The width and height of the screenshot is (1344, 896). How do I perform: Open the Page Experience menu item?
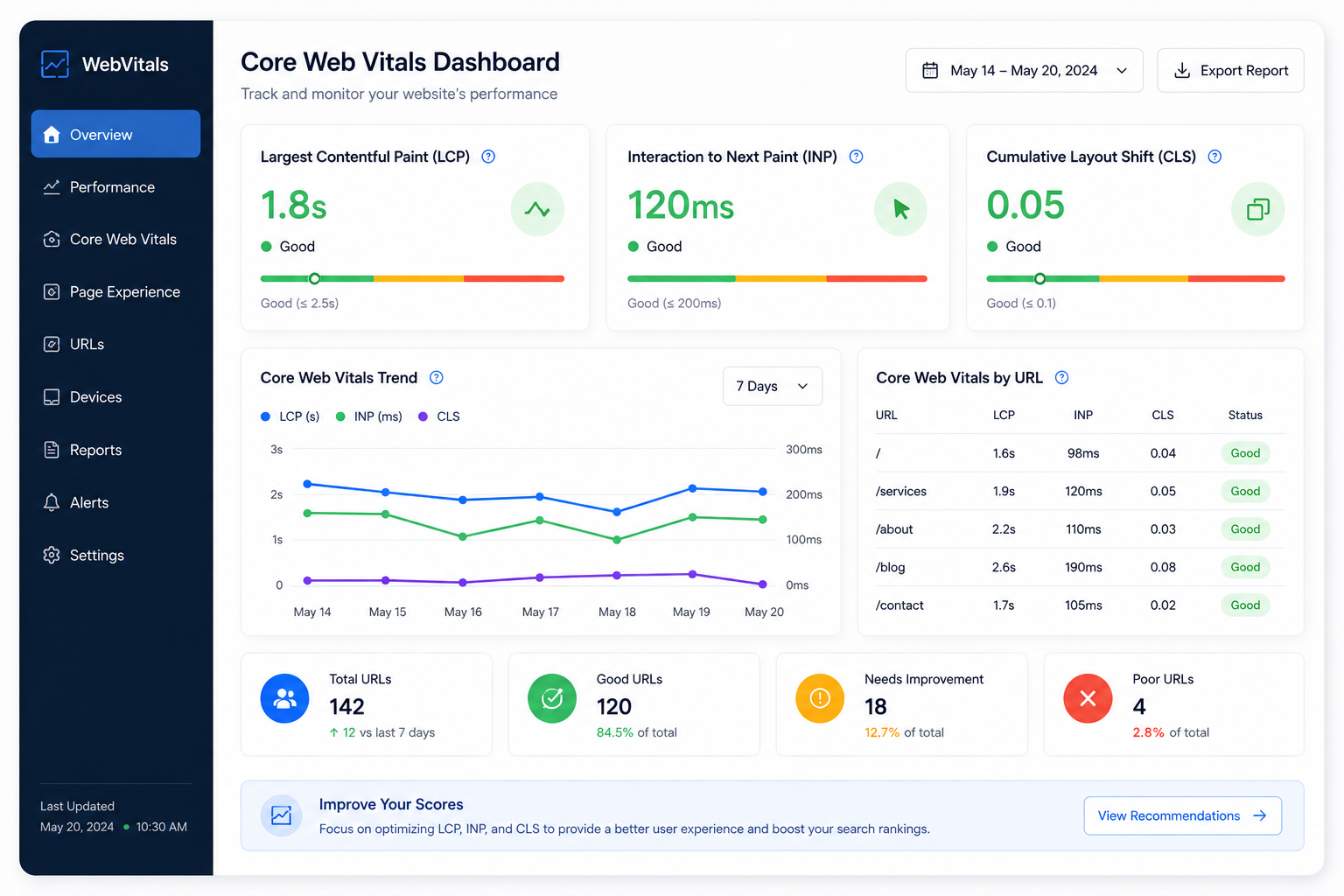click(x=115, y=292)
